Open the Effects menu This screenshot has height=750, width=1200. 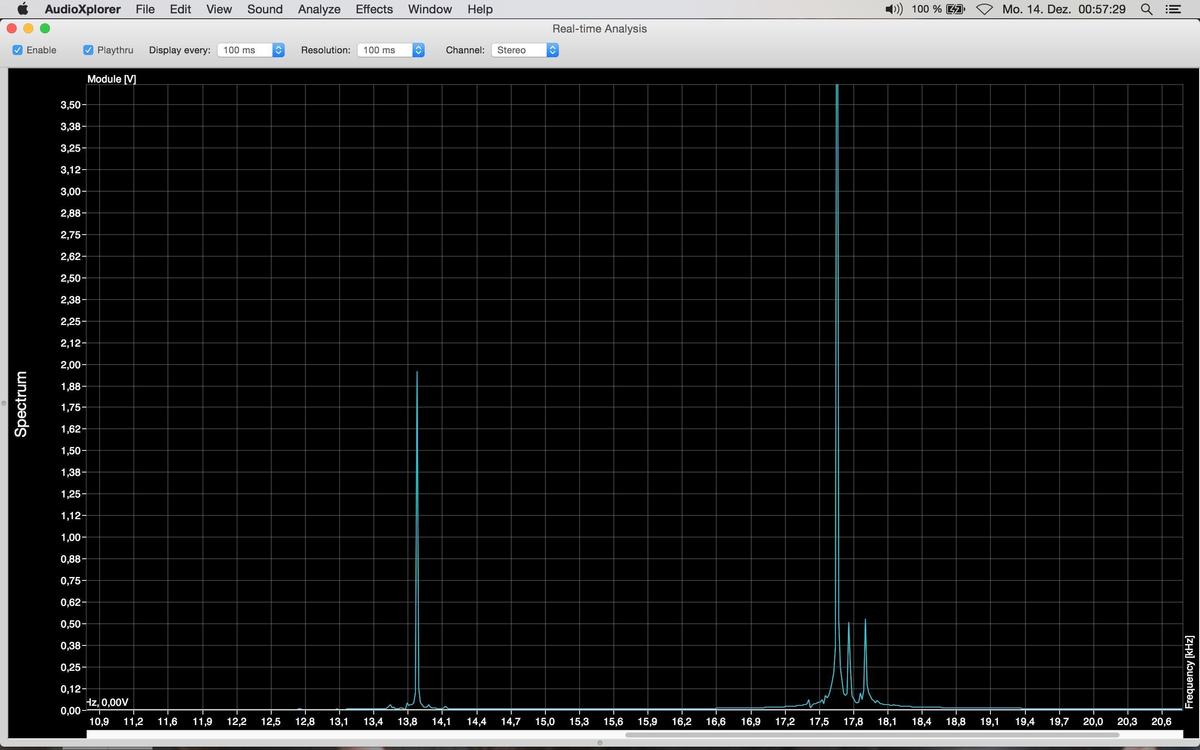tap(374, 9)
